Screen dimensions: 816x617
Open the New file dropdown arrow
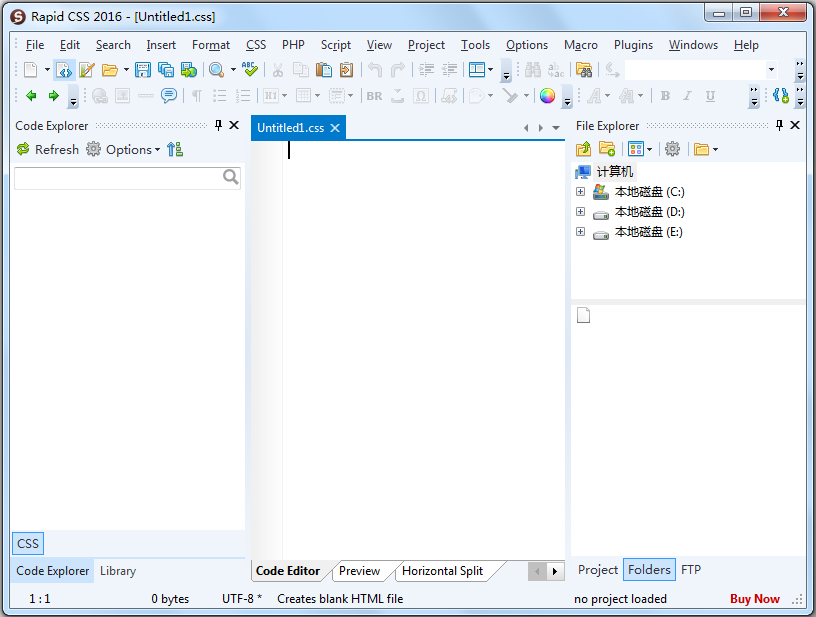[x=47, y=70]
